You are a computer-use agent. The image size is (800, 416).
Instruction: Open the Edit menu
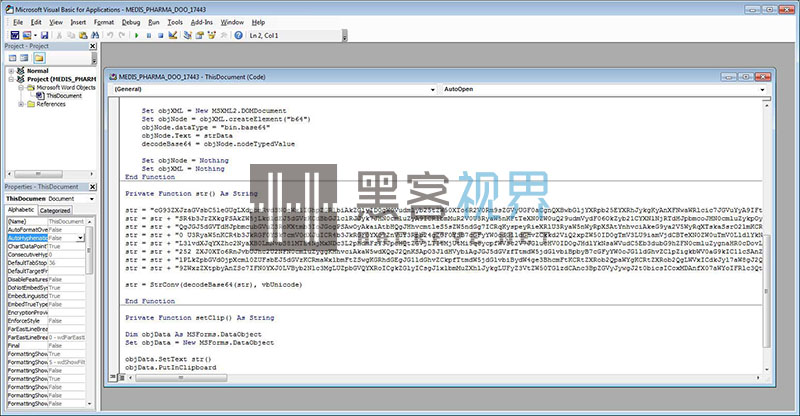36,22
